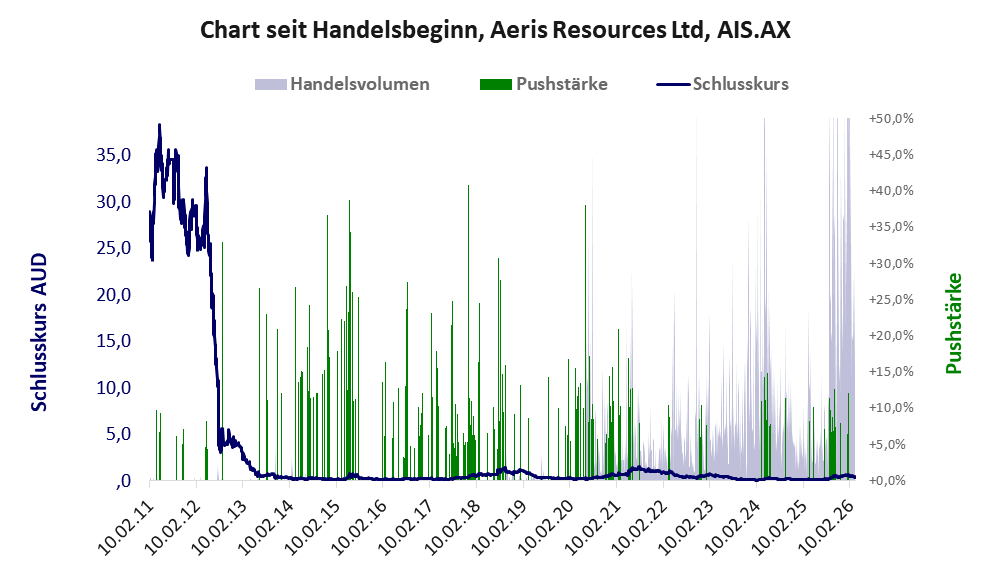This screenshot has height=588, width=991.
Task: Click the +25,0% tick on the right axis
Action: point(890,299)
